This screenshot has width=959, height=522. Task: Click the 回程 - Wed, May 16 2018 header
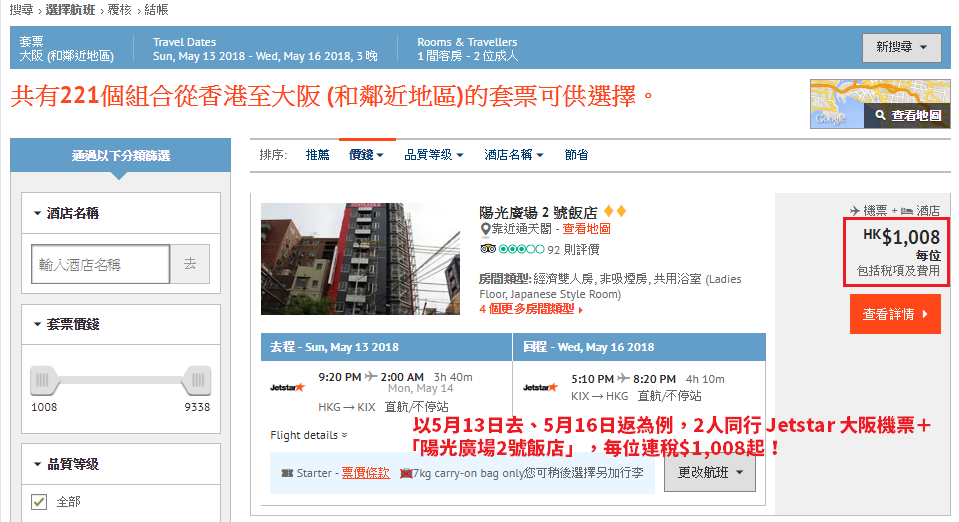point(640,347)
